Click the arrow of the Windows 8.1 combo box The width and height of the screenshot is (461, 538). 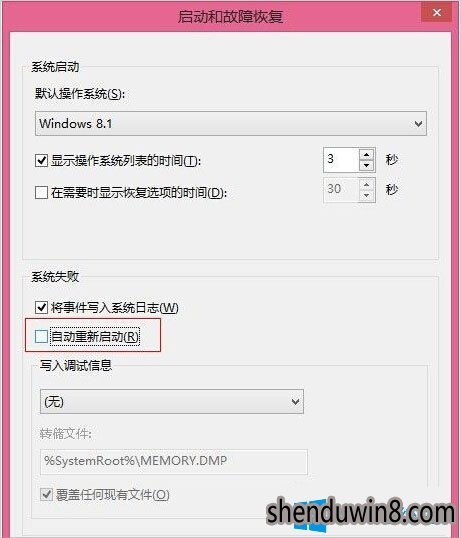coord(418,124)
